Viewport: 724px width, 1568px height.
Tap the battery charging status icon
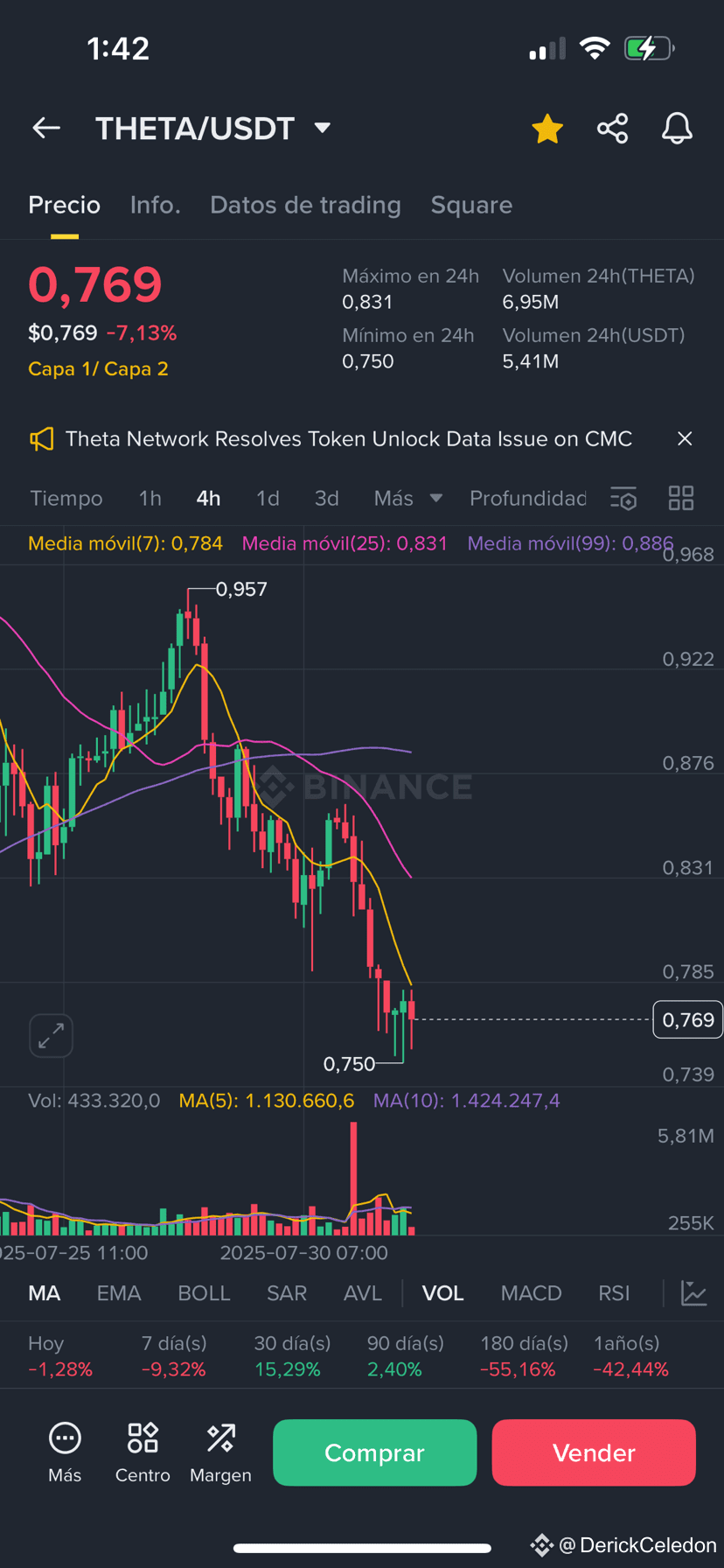(x=648, y=48)
